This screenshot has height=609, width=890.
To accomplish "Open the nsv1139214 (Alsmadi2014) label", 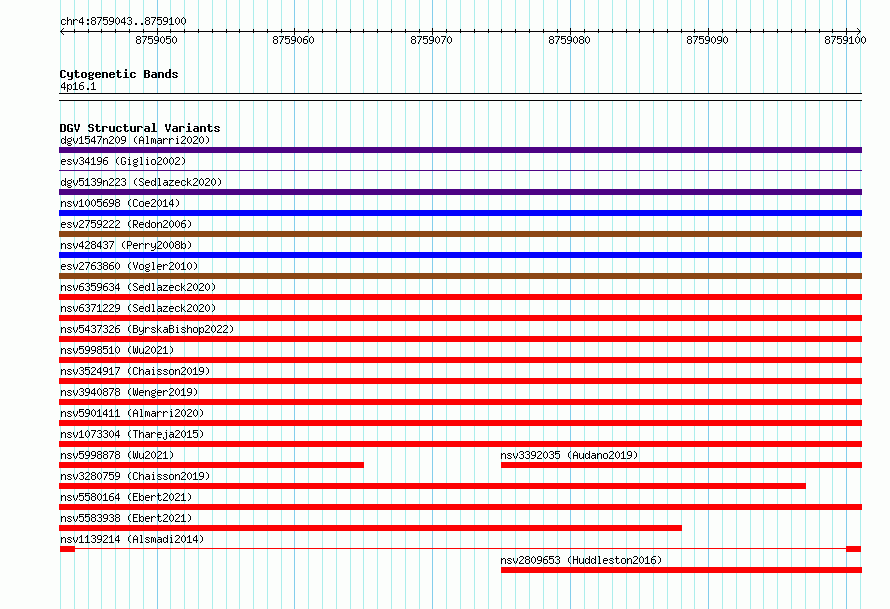I will [132, 539].
